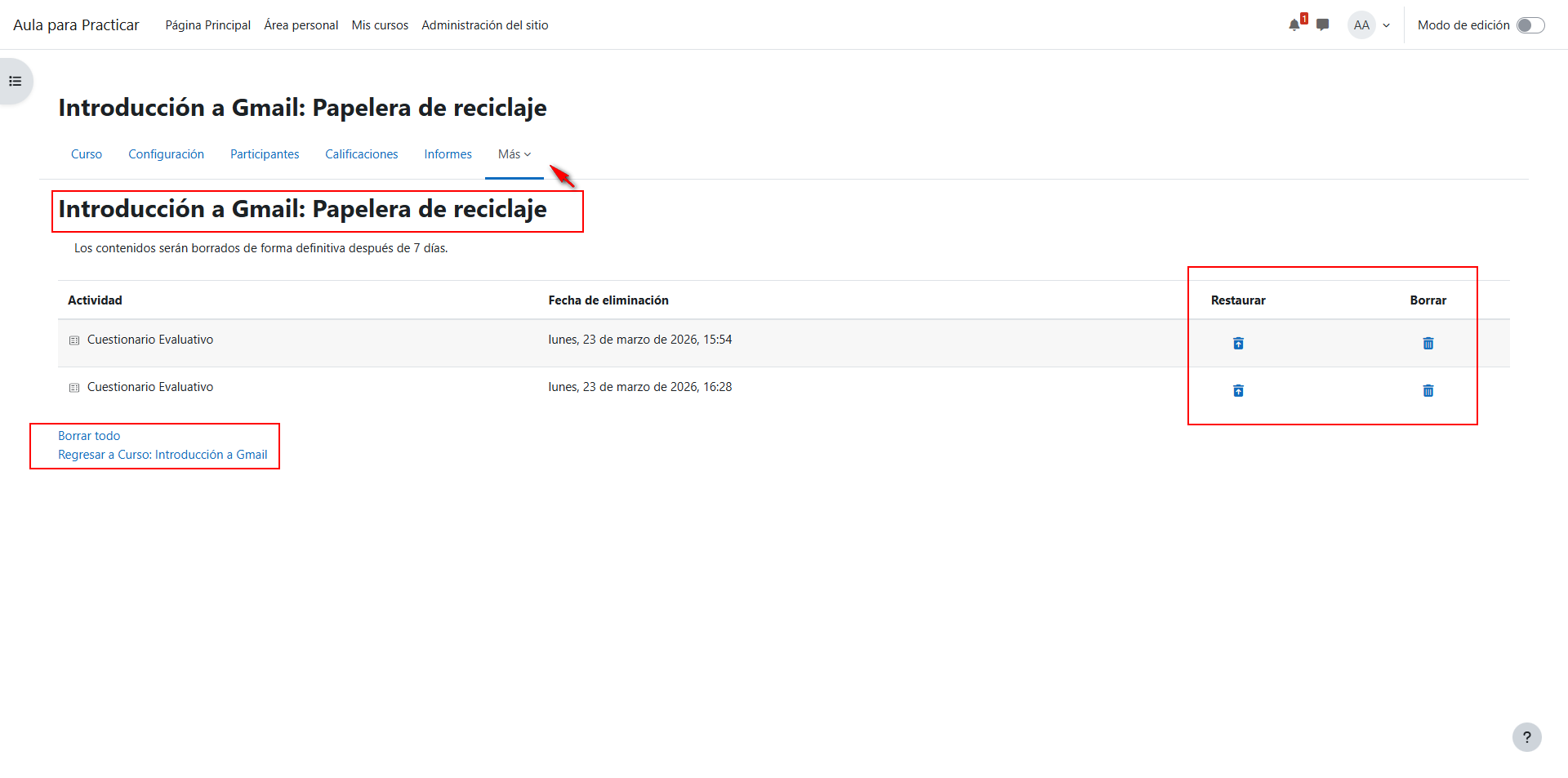Click the quiz icon beside the 16:28 Cuestionario

pyautogui.click(x=74, y=388)
